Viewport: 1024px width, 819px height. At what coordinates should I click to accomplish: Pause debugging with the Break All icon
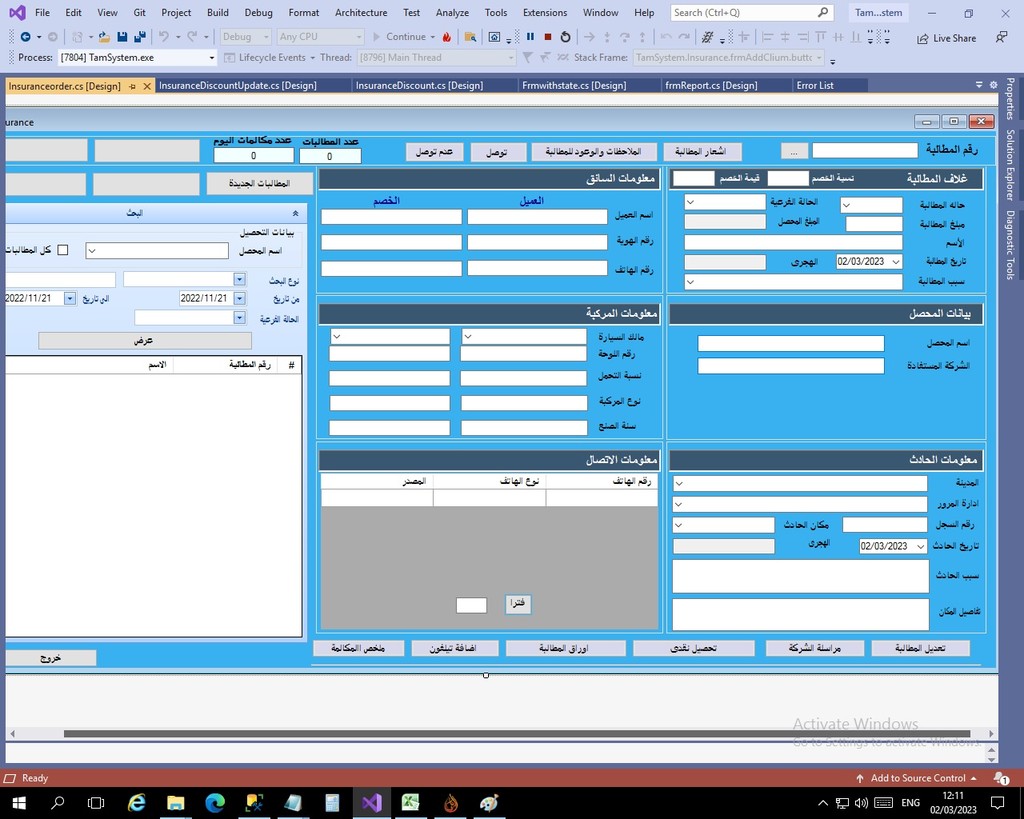click(x=530, y=37)
